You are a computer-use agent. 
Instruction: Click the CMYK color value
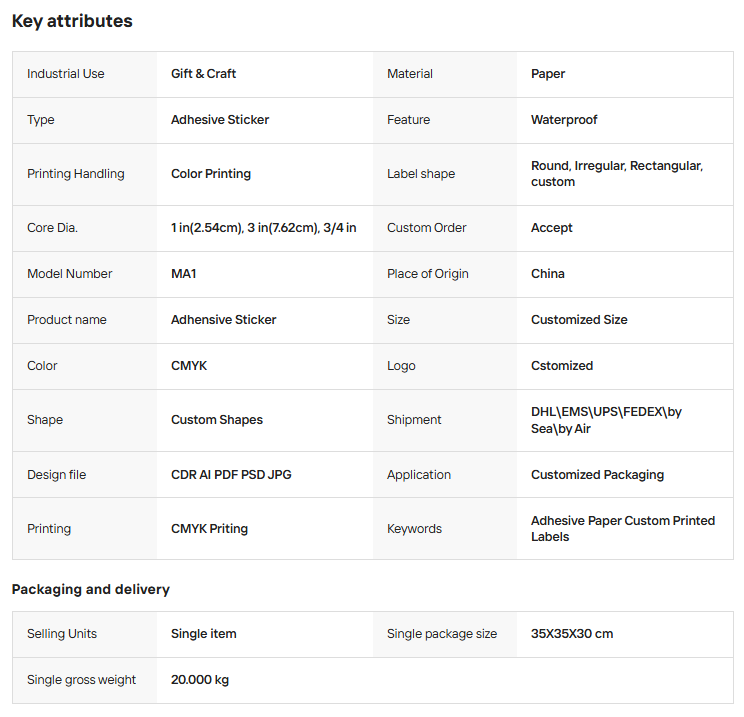point(189,366)
